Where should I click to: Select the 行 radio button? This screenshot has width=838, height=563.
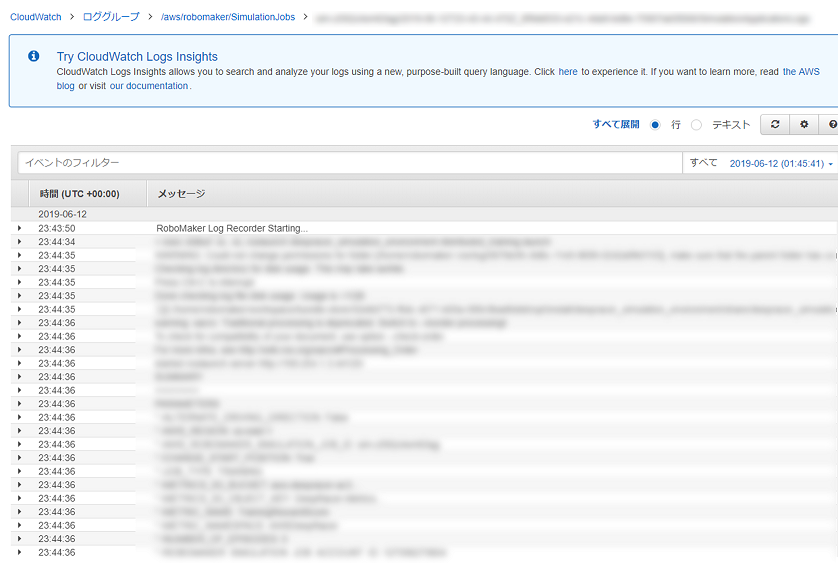(655, 125)
